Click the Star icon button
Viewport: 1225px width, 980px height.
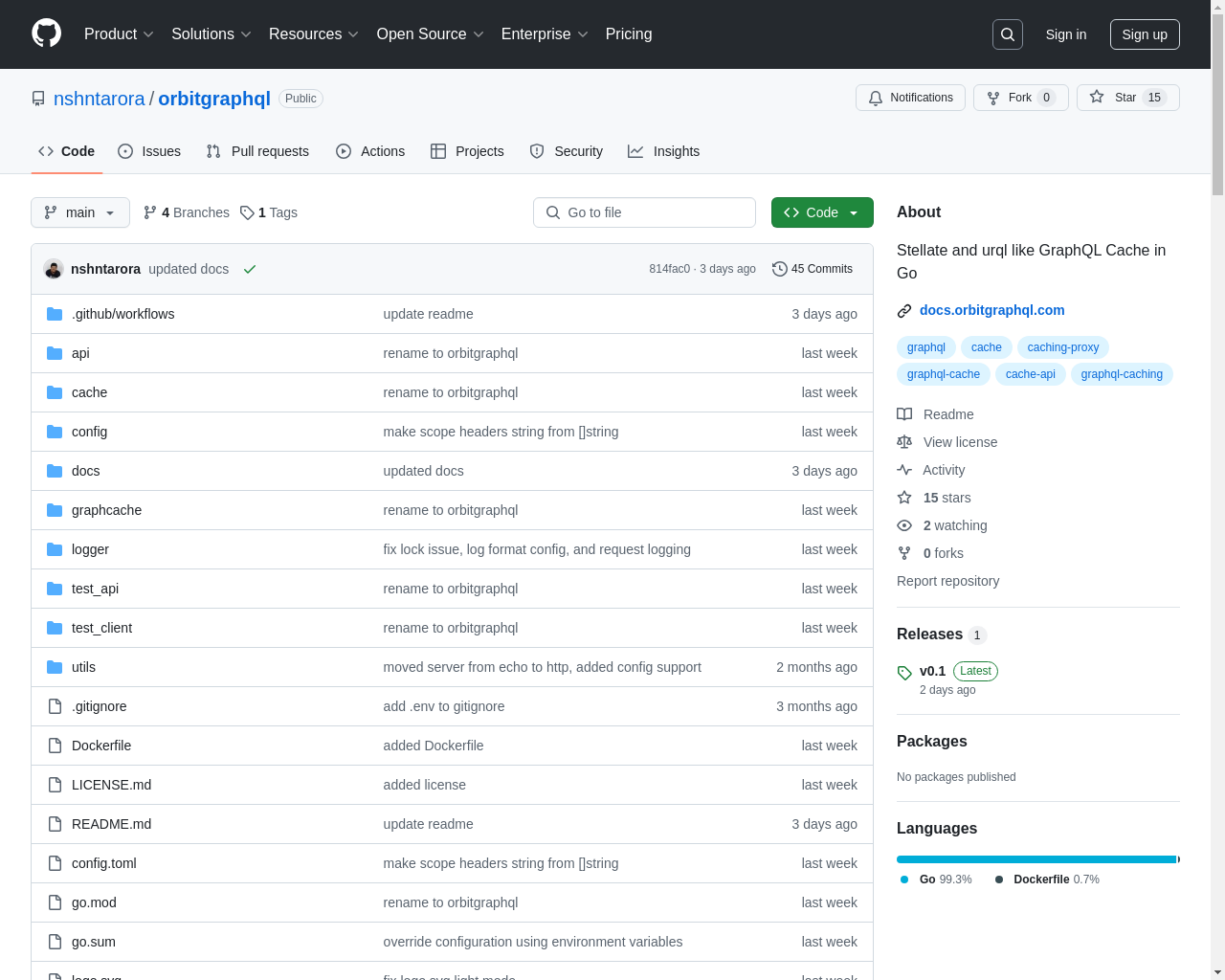point(1097,97)
